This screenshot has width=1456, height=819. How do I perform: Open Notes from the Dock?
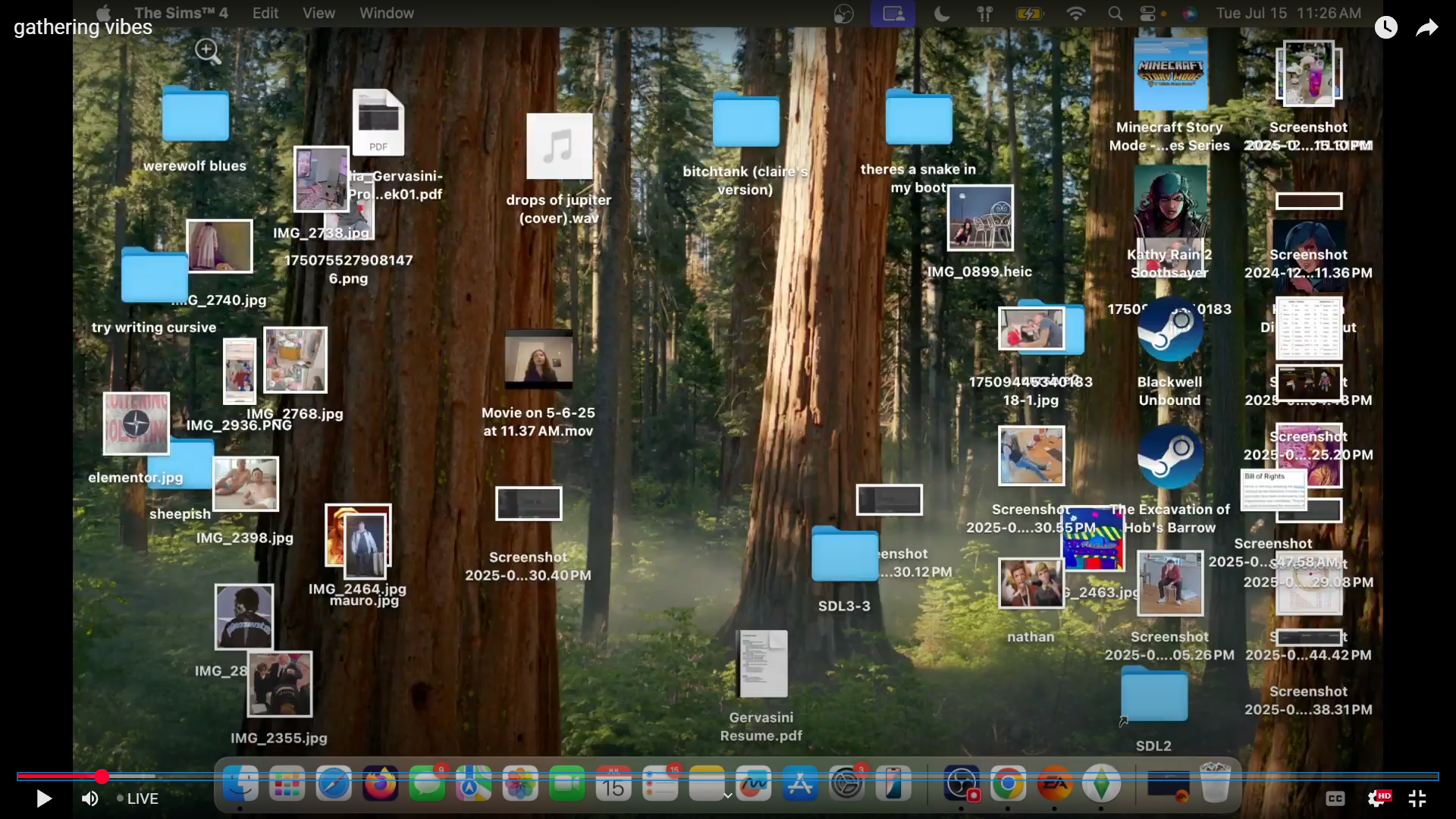click(707, 784)
